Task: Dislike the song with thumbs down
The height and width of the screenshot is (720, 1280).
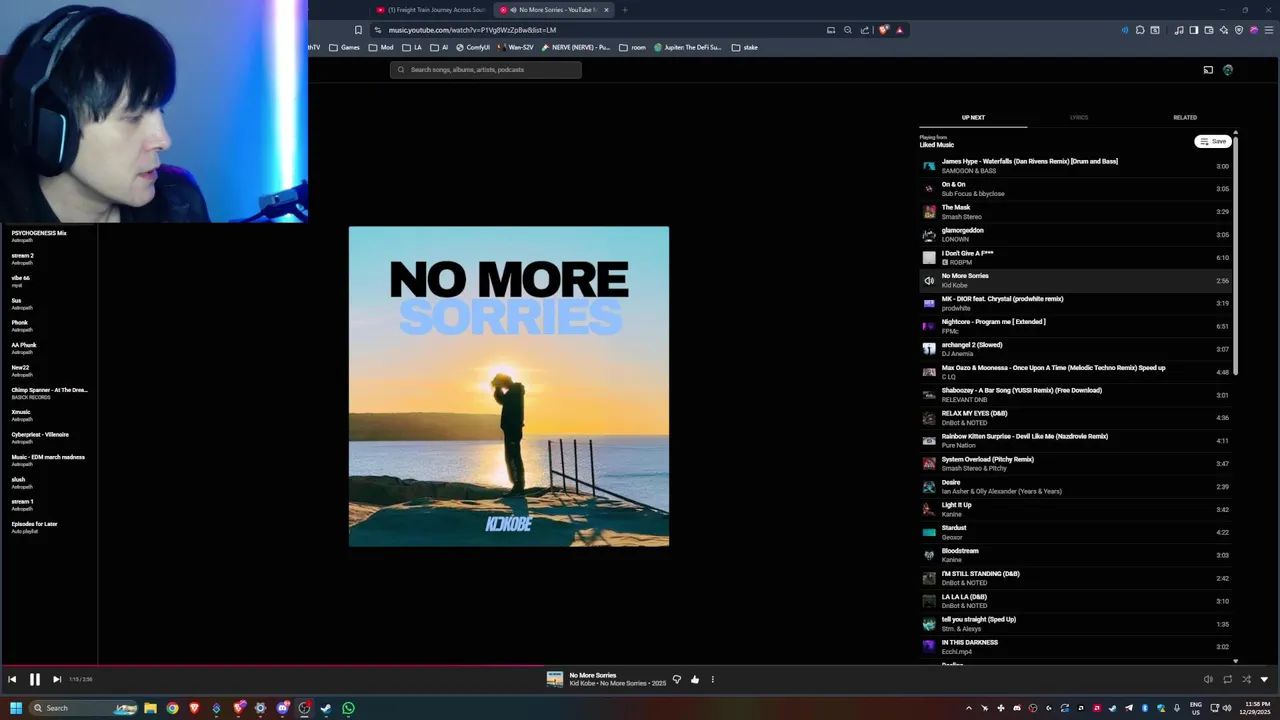Action: click(677, 680)
